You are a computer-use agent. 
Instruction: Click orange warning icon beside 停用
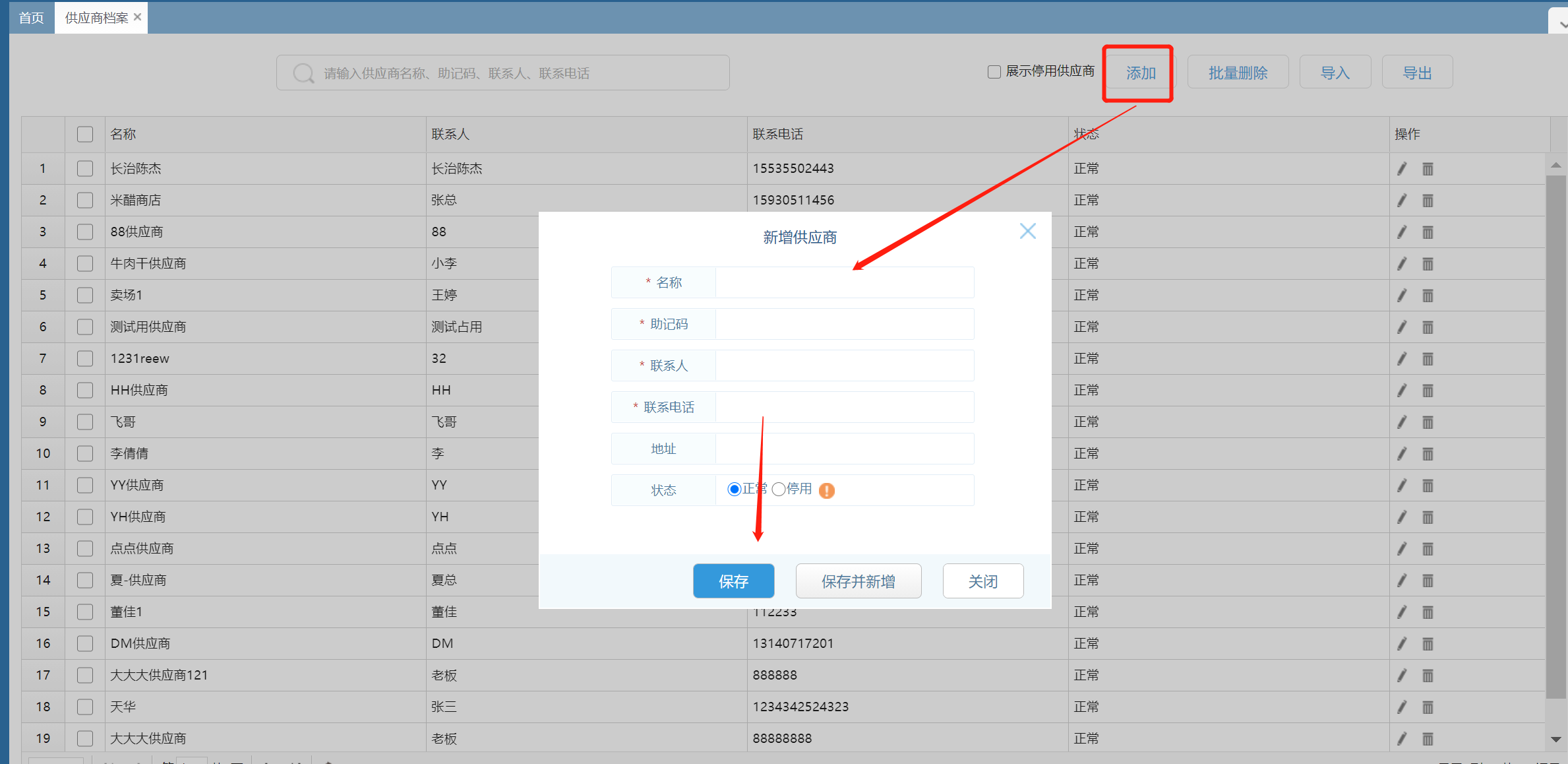826,490
